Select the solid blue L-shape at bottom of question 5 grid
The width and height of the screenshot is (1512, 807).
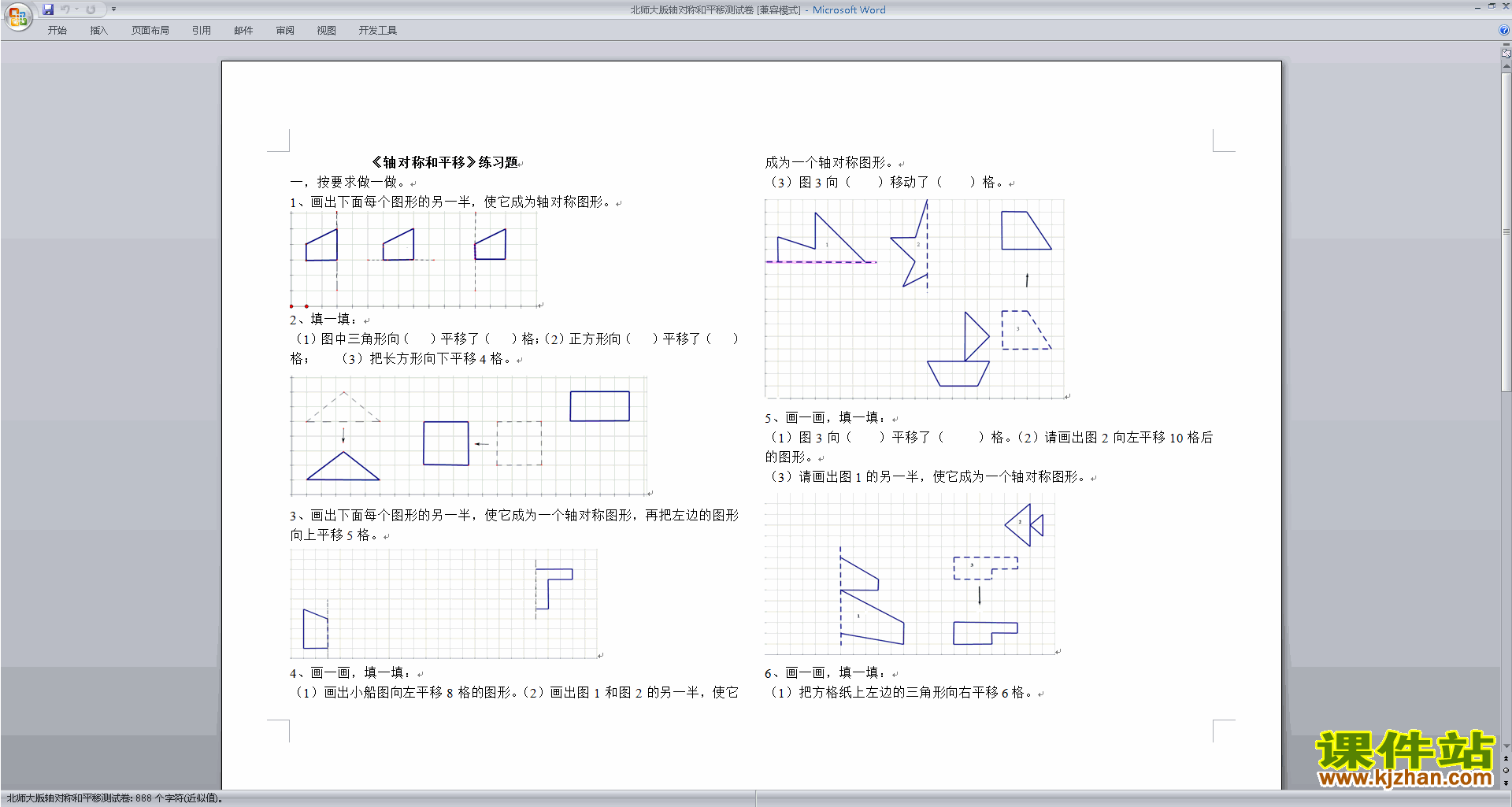pos(985,633)
